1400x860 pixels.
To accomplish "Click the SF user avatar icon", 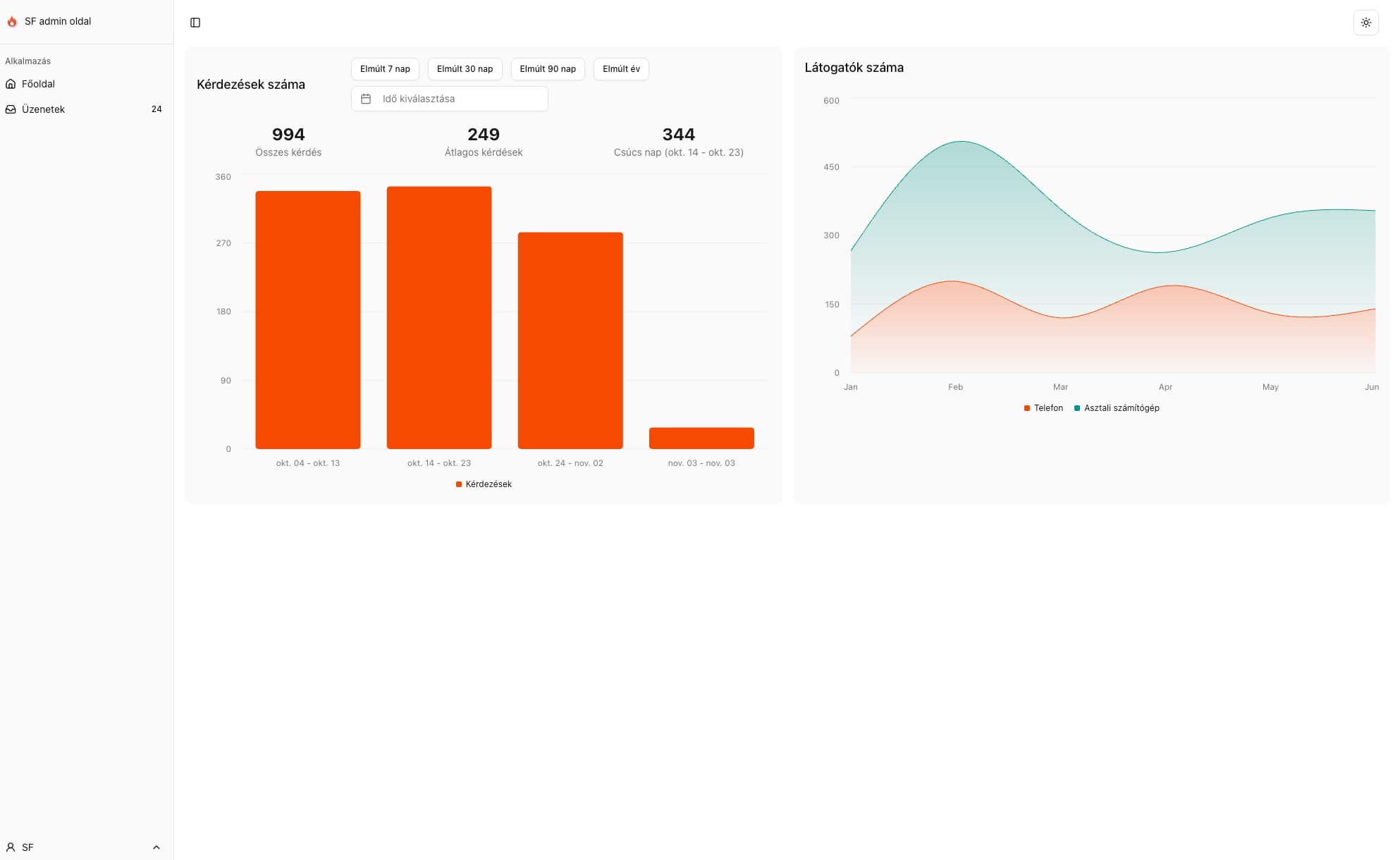I will tap(11, 847).
